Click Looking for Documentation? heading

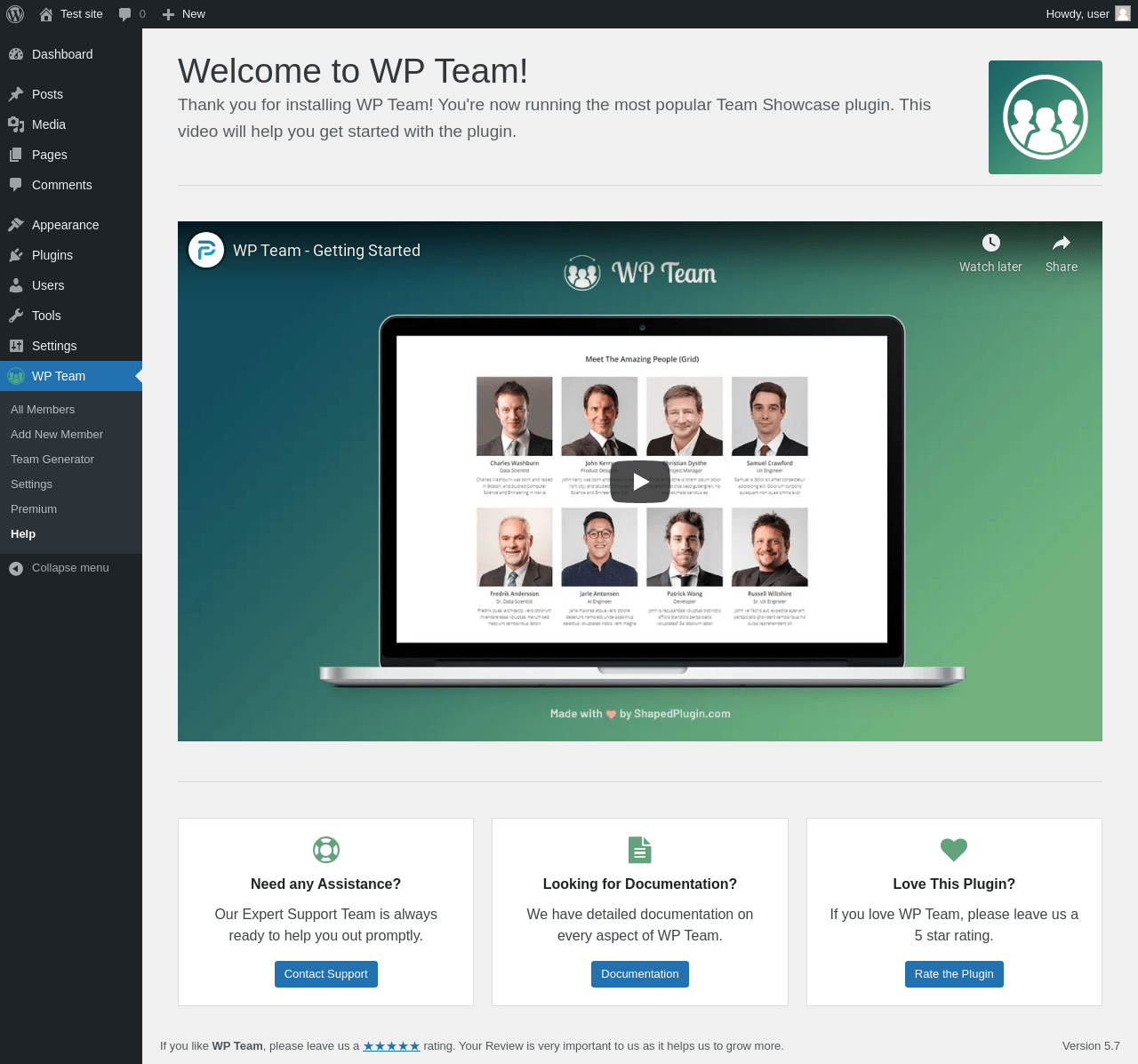pos(640,884)
